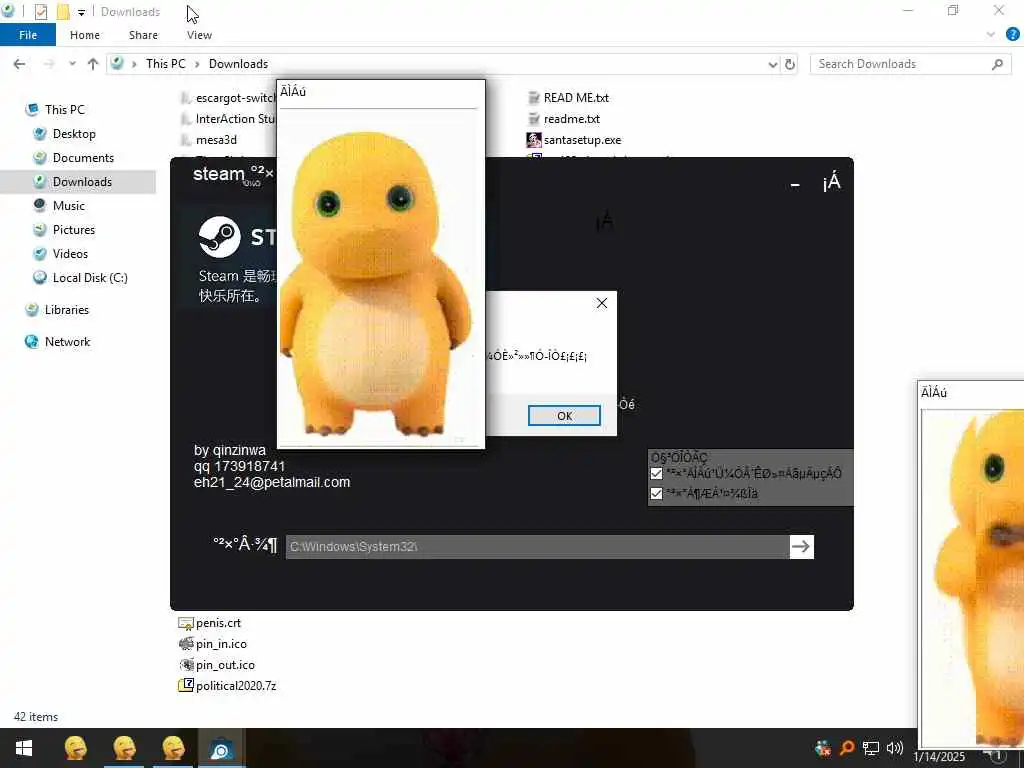1024x768 pixels.
Task: Open the Explorer help icon
Action: pos(1013,35)
